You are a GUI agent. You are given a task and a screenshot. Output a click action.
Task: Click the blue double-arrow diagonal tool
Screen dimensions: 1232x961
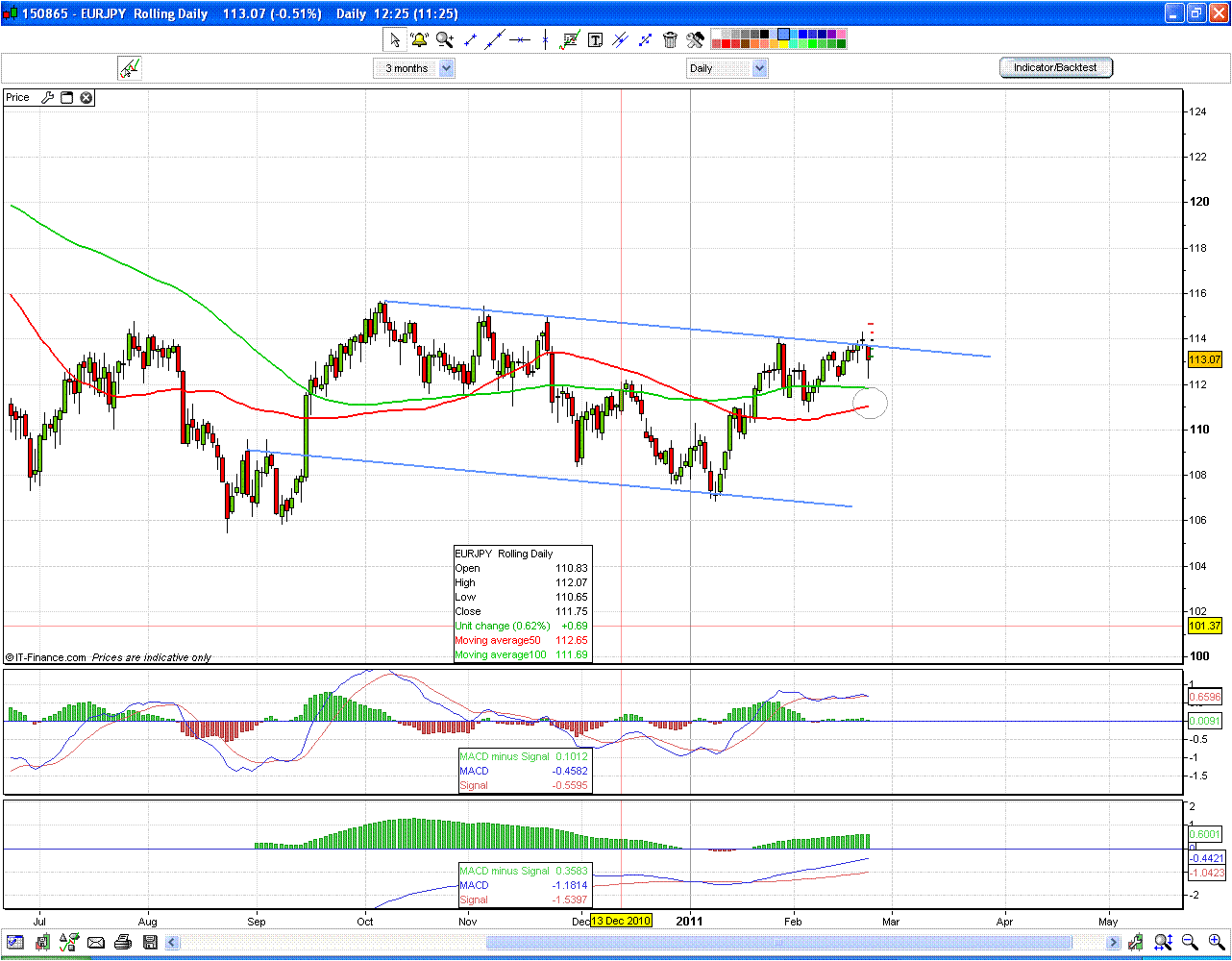(646, 39)
